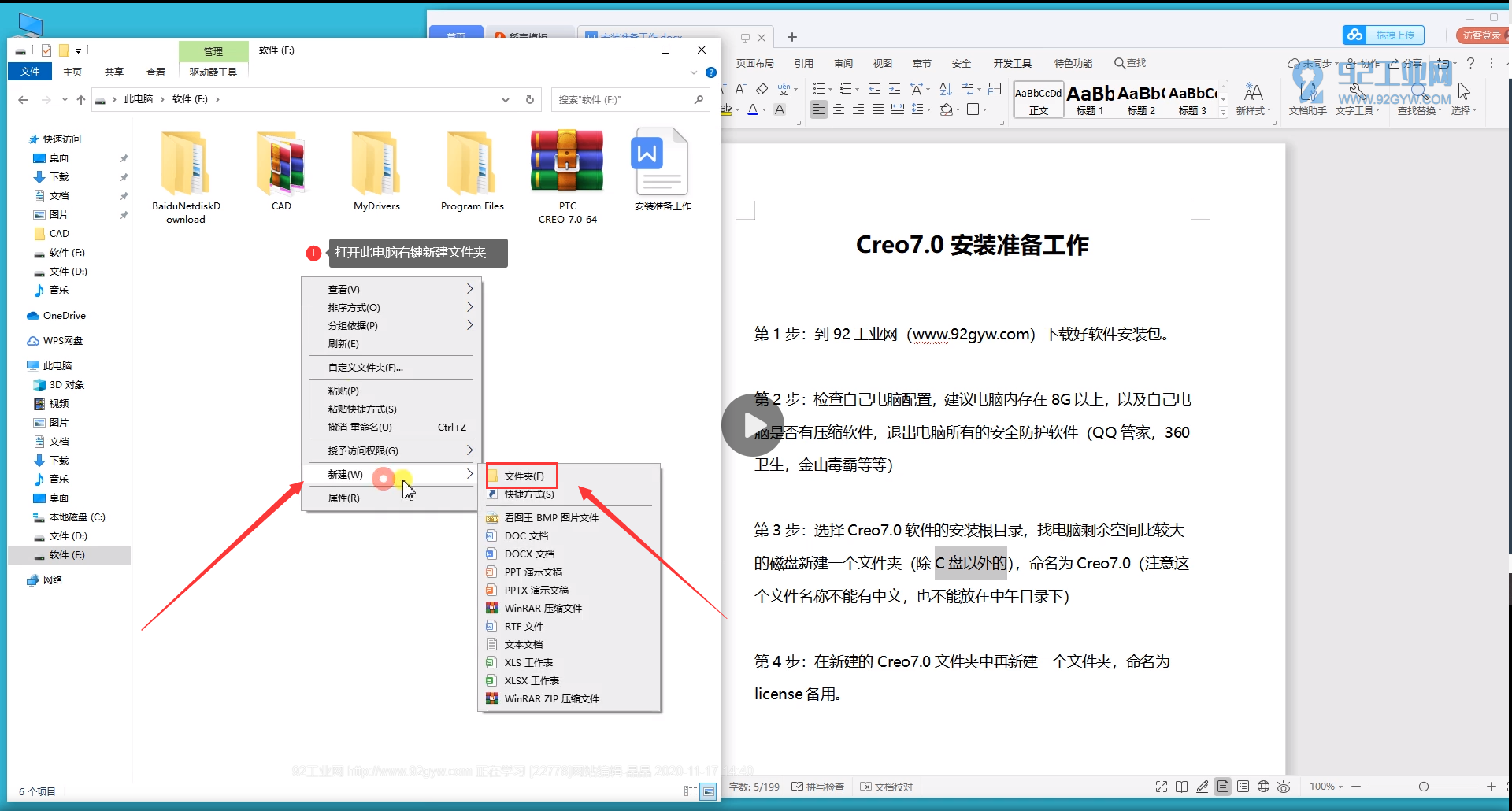Play the video overlay button

pyautogui.click(x=753, y=425)
